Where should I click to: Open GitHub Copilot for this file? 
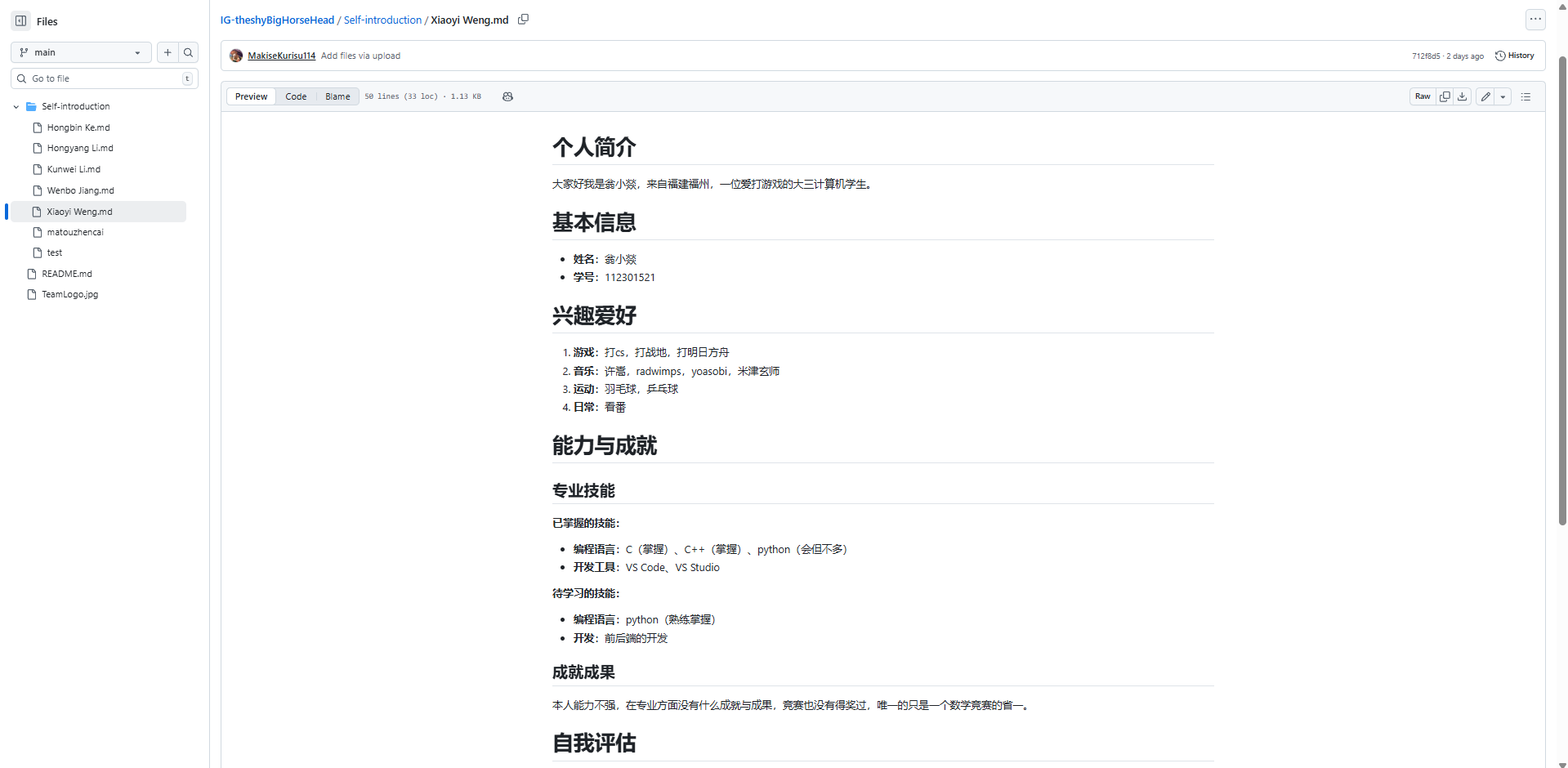[507, 96]
